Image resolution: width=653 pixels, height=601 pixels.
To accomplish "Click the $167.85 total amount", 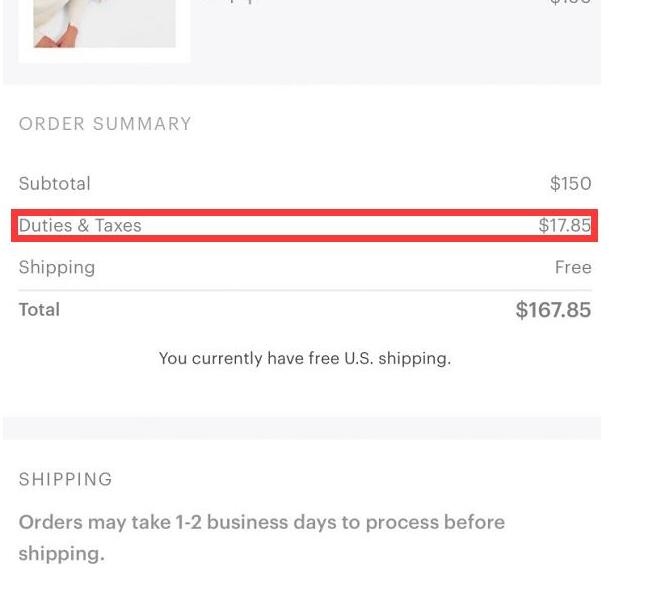I will click(x=553, y=310).
